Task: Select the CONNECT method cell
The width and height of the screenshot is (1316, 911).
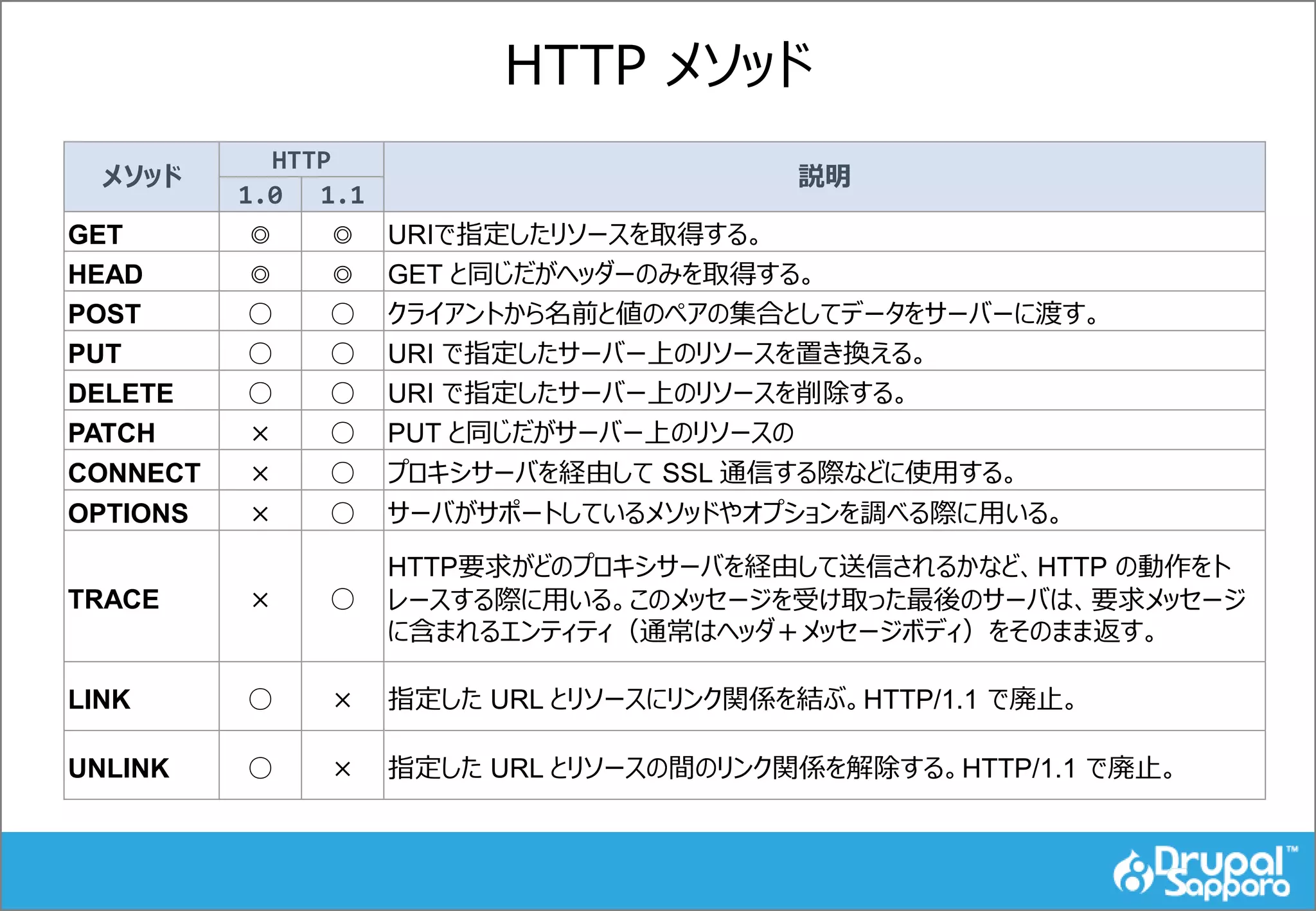Action: pyautogui.click(x=141, y=471)
